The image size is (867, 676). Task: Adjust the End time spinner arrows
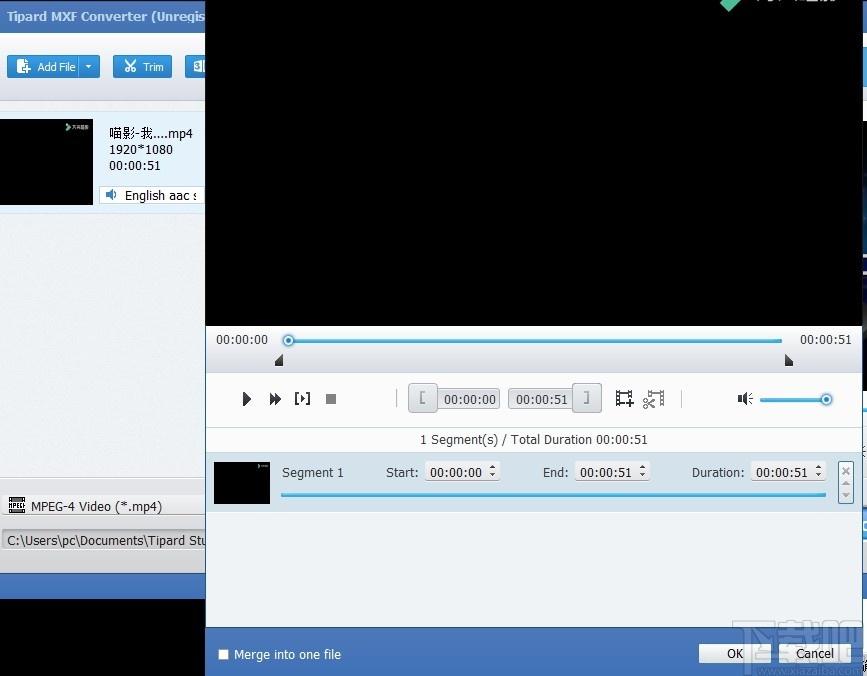click(x=643, y=471)
